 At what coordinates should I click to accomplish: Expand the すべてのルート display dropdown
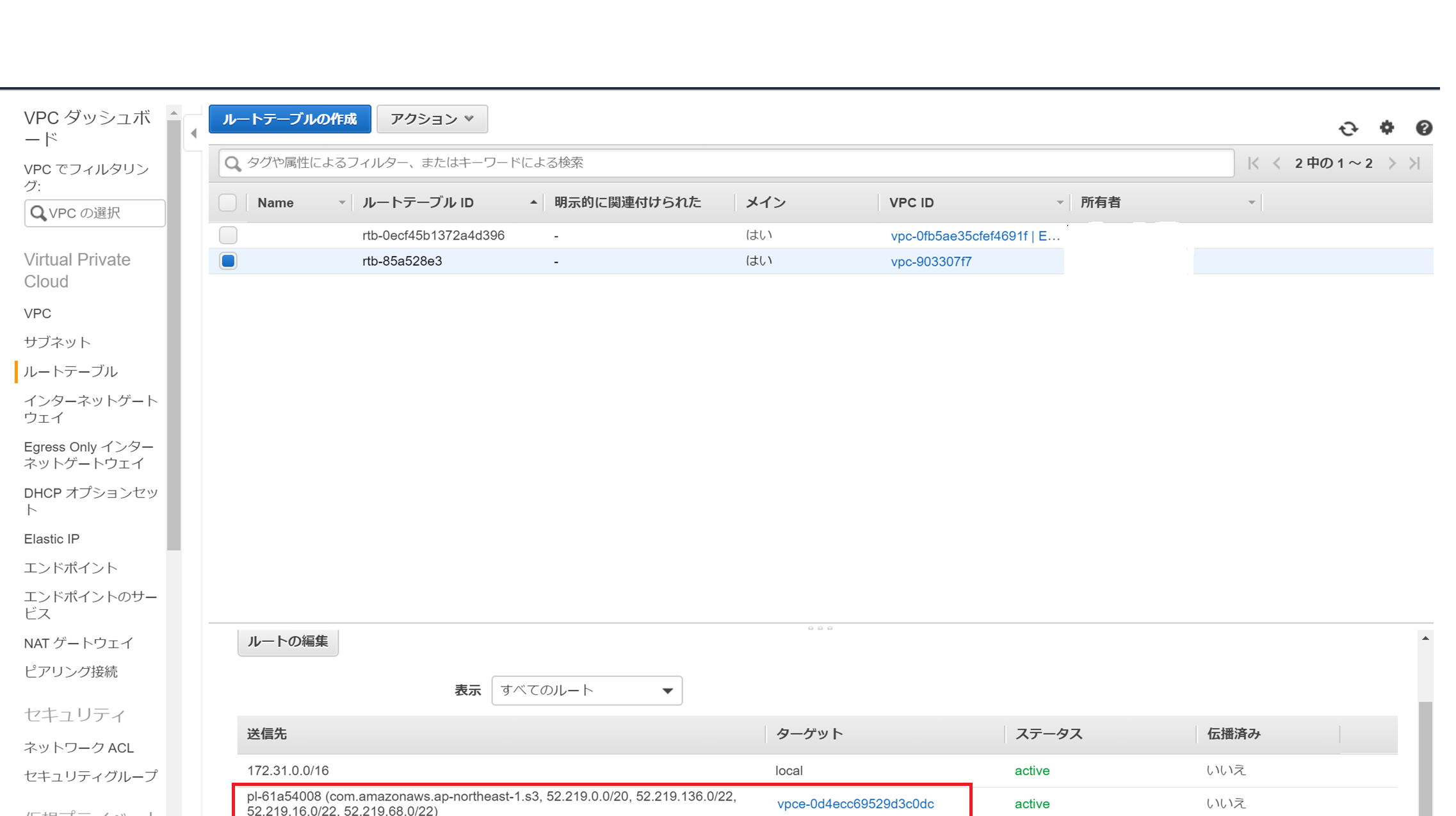tap(586, 690)
